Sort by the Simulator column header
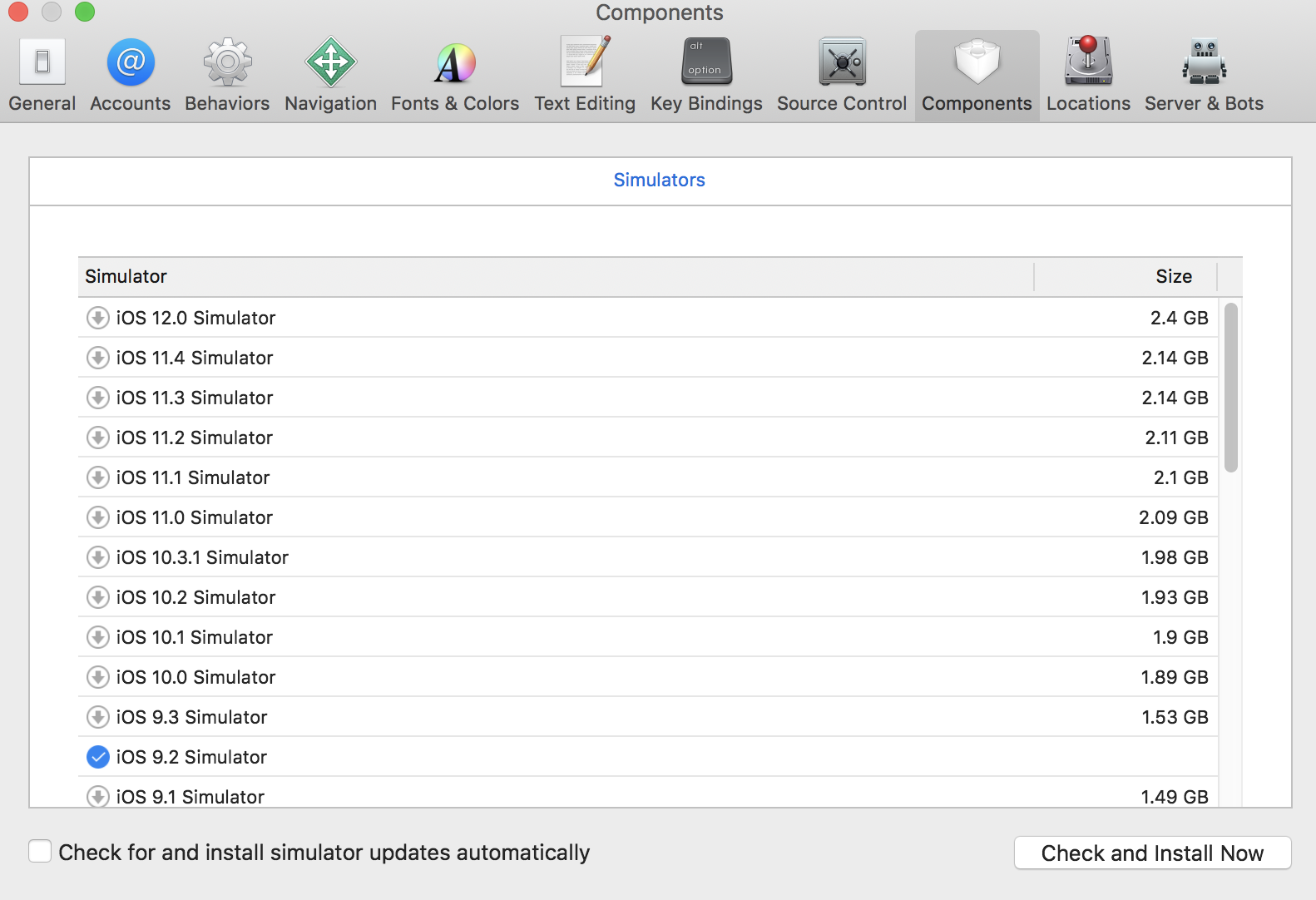This screenshot has width=1316, height=900. pos(556,276)
